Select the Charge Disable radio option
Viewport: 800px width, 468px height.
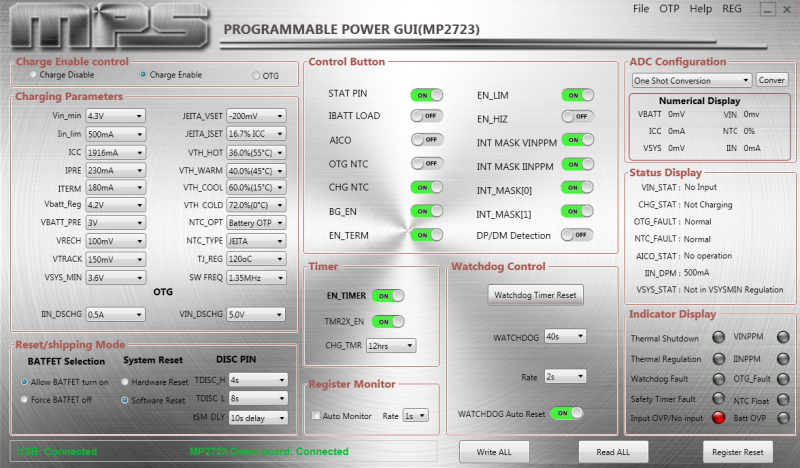pos(33,75)
